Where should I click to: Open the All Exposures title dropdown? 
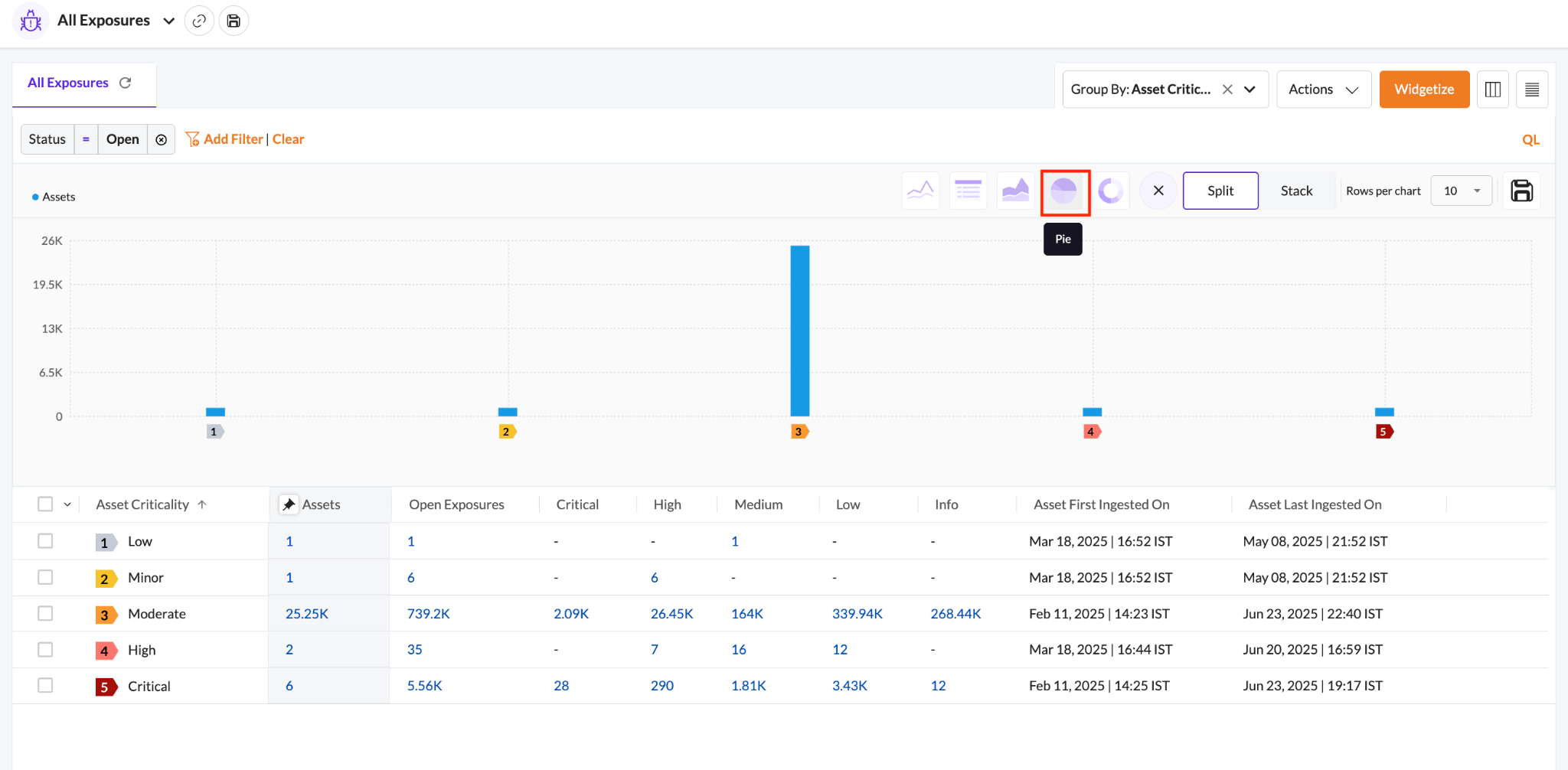(169, 21)
